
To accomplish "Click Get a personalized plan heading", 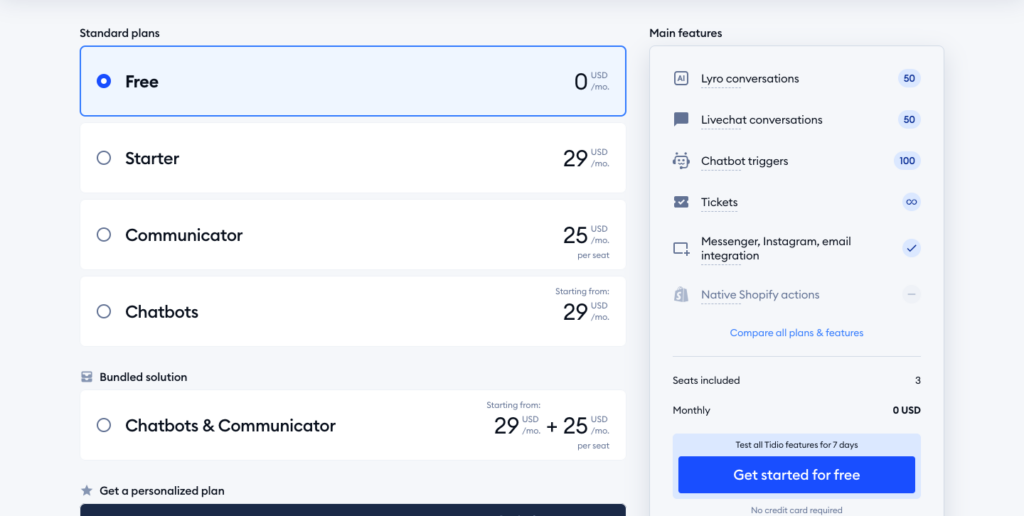I will coord(162,491).
